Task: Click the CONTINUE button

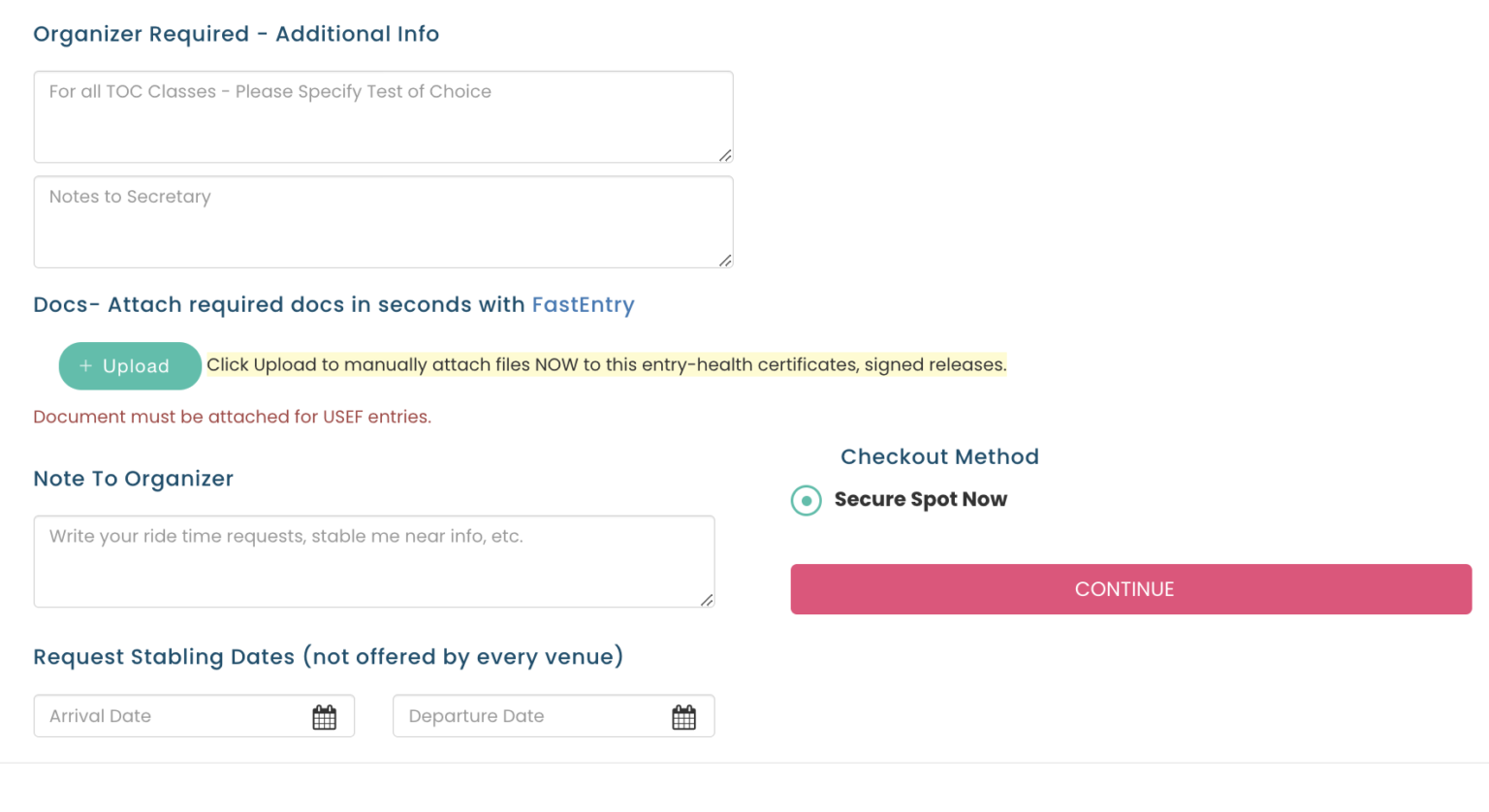Action: point(1130,589)
